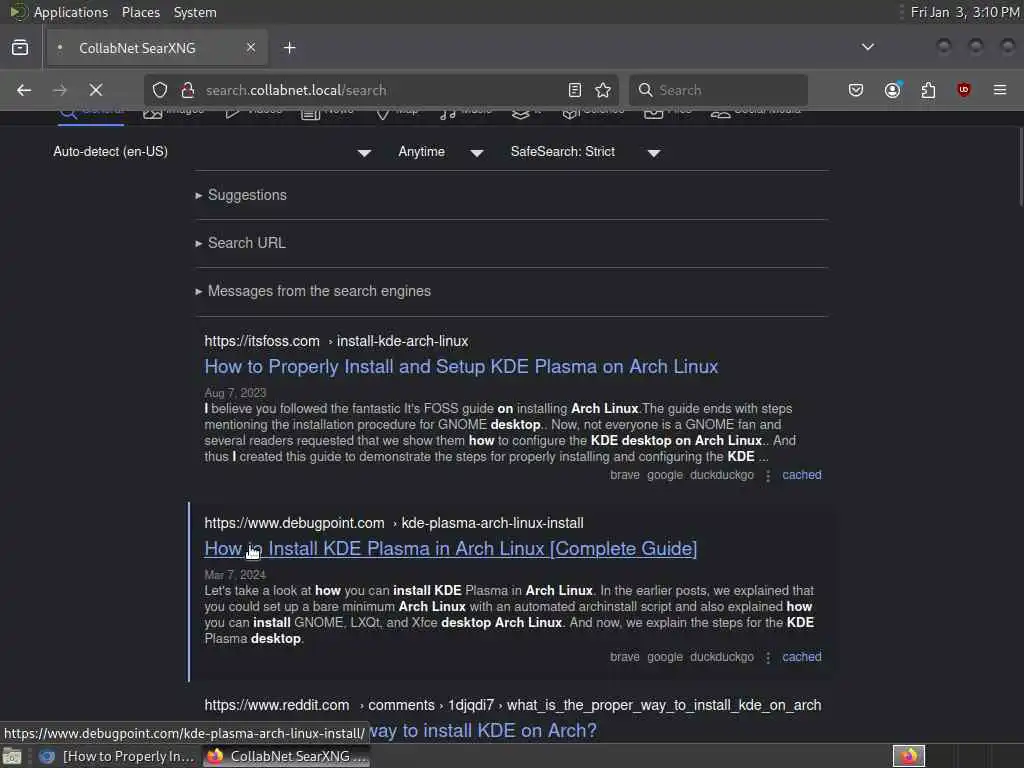Open the SafeSearch: Strict dropdown

[x=585, y=152]
